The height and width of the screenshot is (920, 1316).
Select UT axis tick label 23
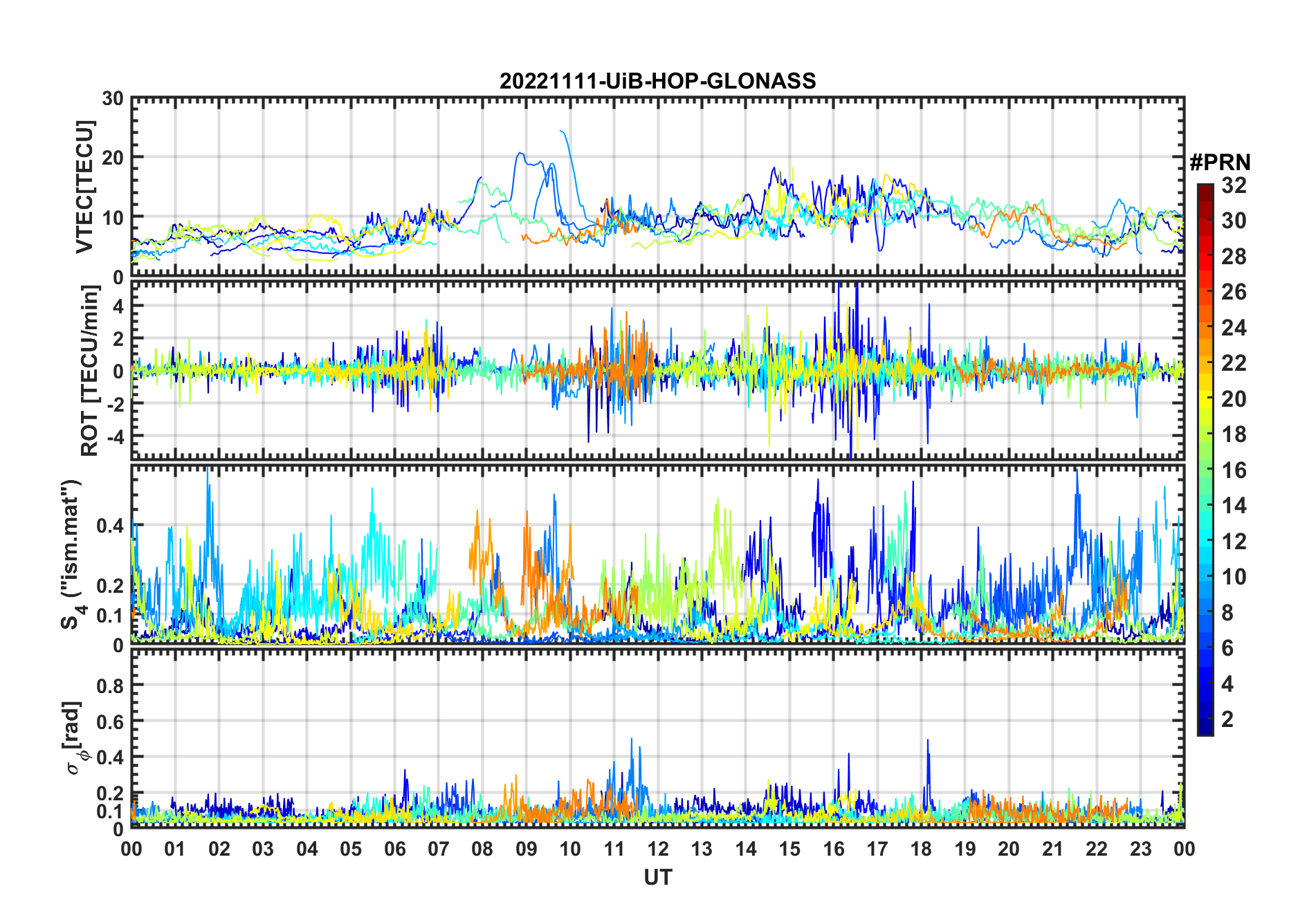[x=1140, y=849]
